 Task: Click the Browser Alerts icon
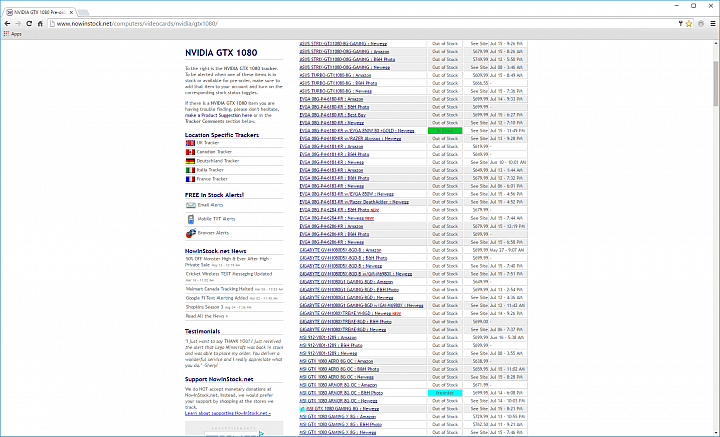pos(191,233)
